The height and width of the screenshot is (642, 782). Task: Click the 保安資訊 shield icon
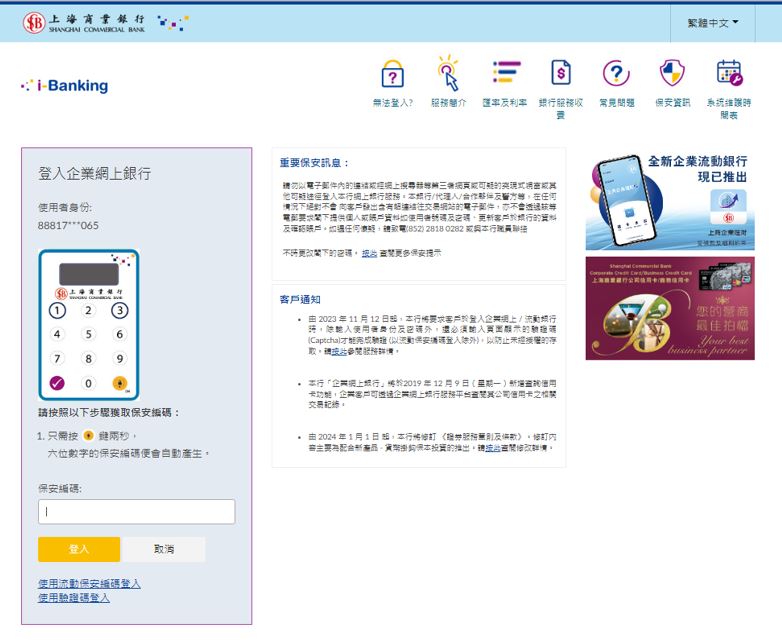(x=672, y=74)
